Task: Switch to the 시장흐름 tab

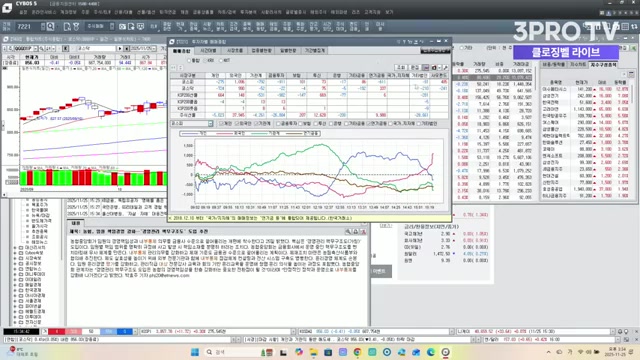Action: (235, 51)
